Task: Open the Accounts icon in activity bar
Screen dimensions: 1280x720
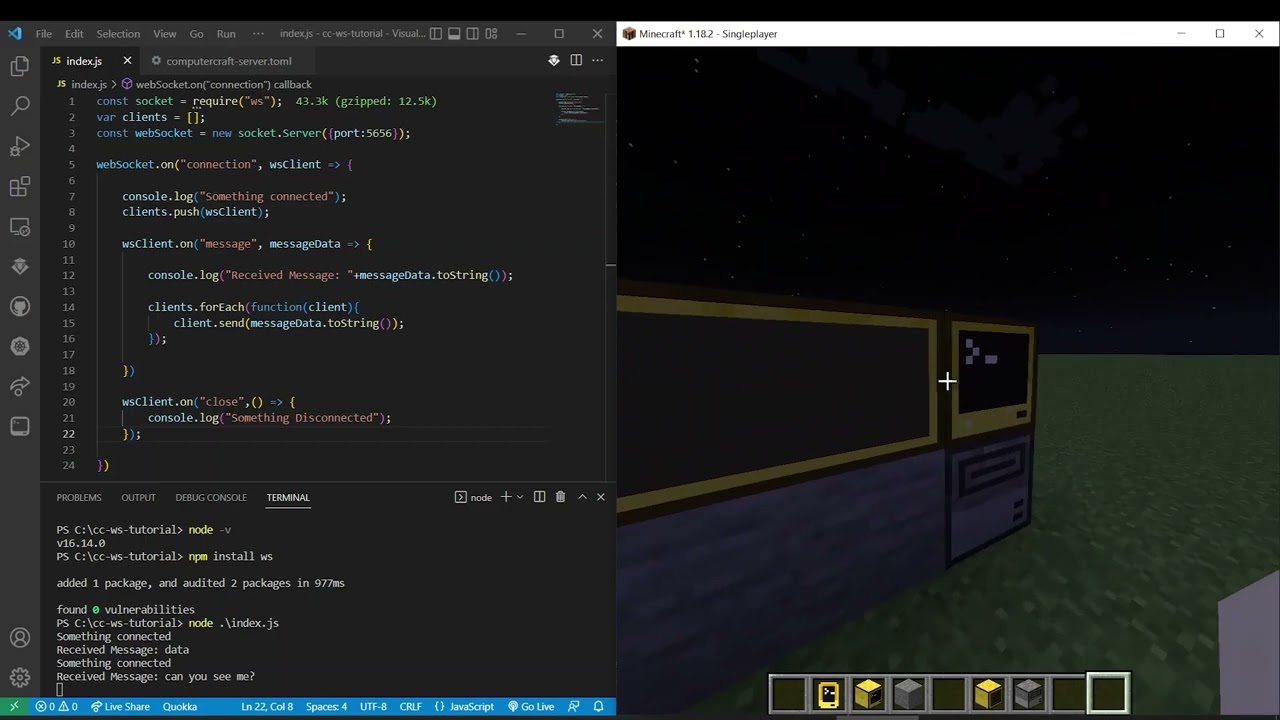Action: 20,638
